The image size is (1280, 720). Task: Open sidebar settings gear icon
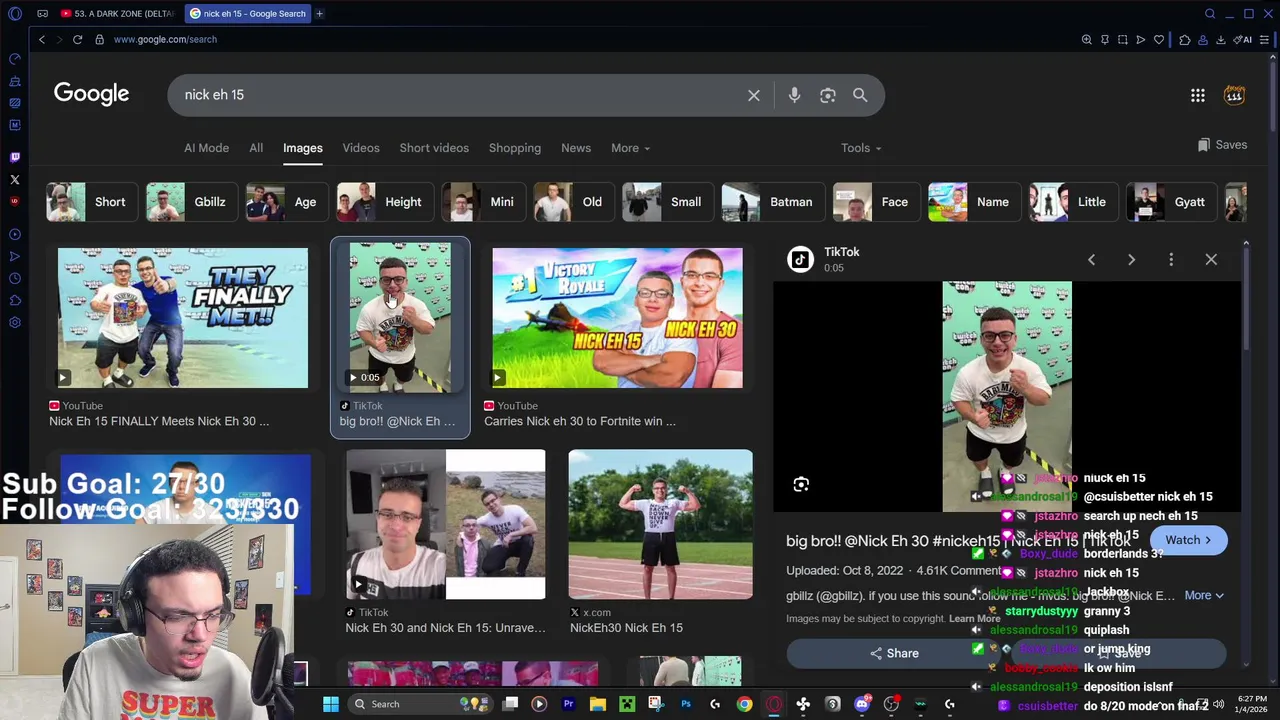tap(14, 322)
